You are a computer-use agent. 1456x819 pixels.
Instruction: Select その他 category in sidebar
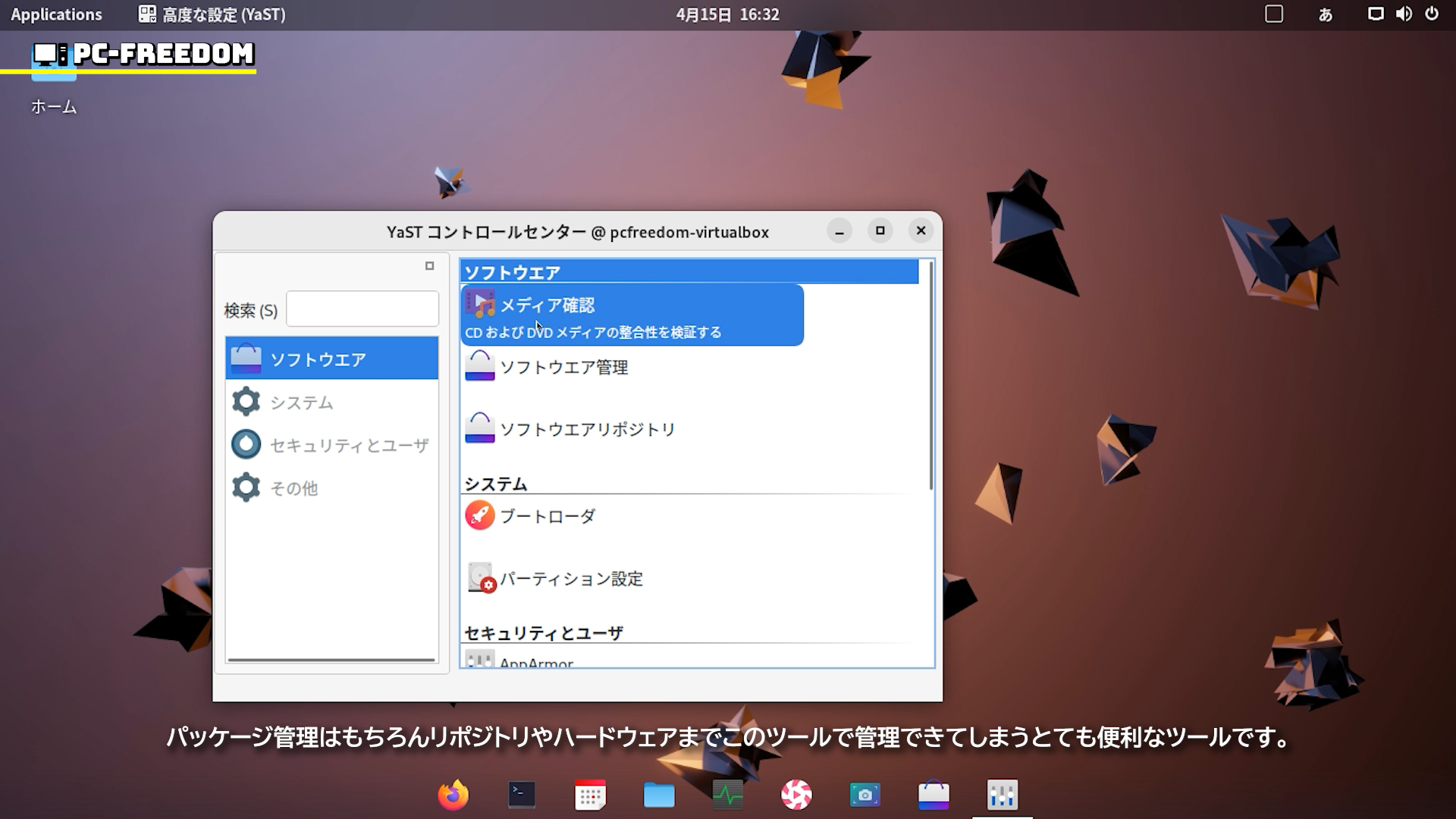pos(293,488)
